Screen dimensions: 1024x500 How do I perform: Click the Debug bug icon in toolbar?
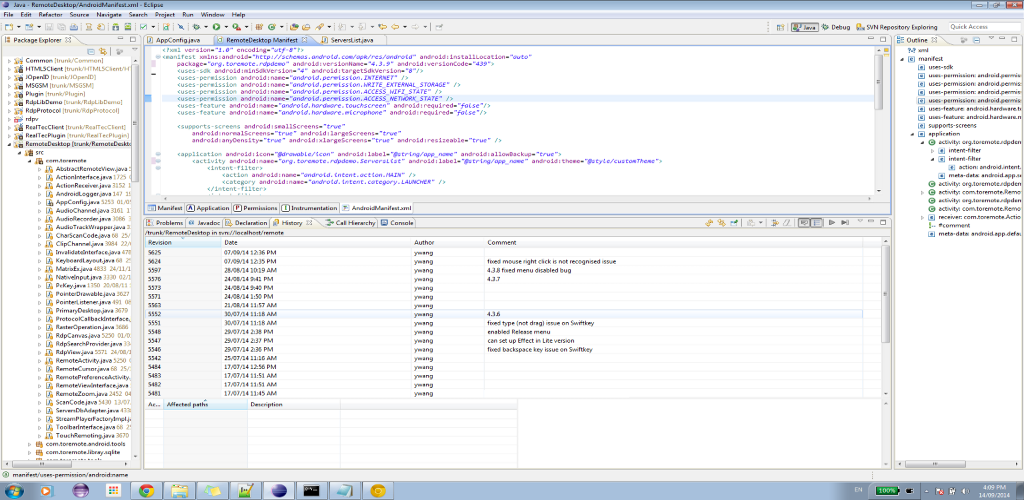[x=196, y=27]
